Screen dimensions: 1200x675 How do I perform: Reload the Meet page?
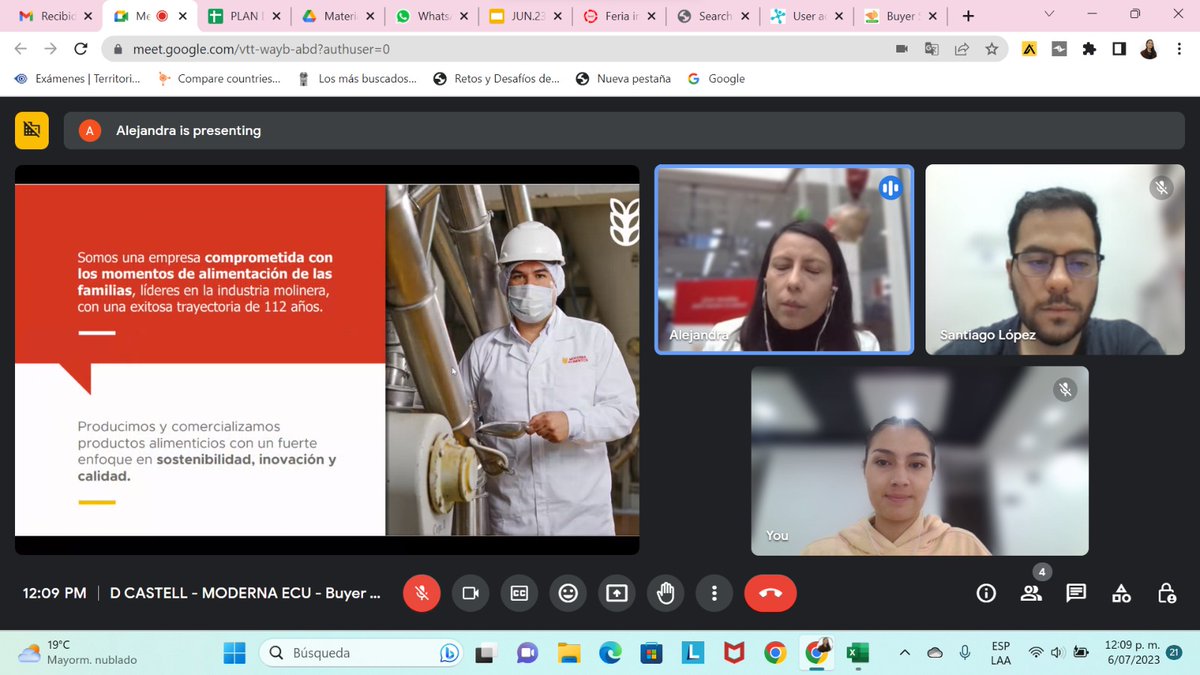point(81,48)
